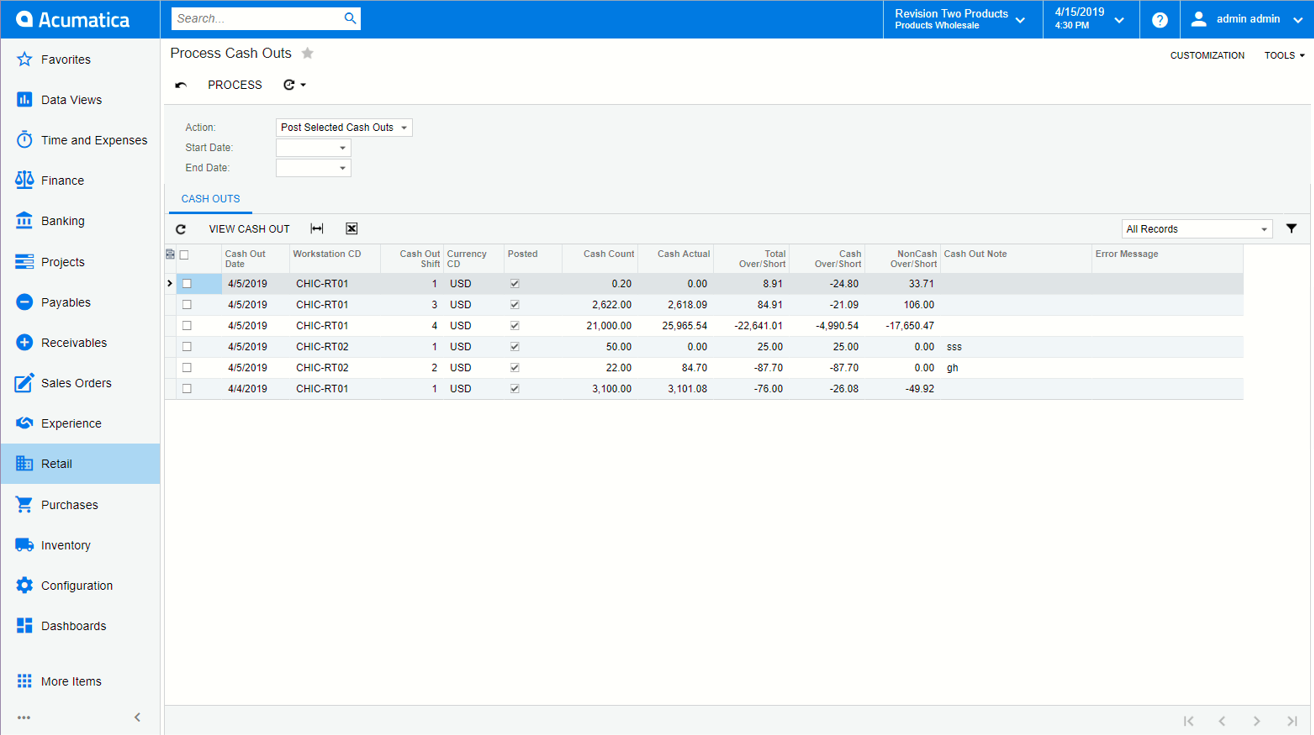The image size is (1314, 735).
Task: Select row CHIC-RT02 shift 2 checkbox
Action: (x=187, y=368)
